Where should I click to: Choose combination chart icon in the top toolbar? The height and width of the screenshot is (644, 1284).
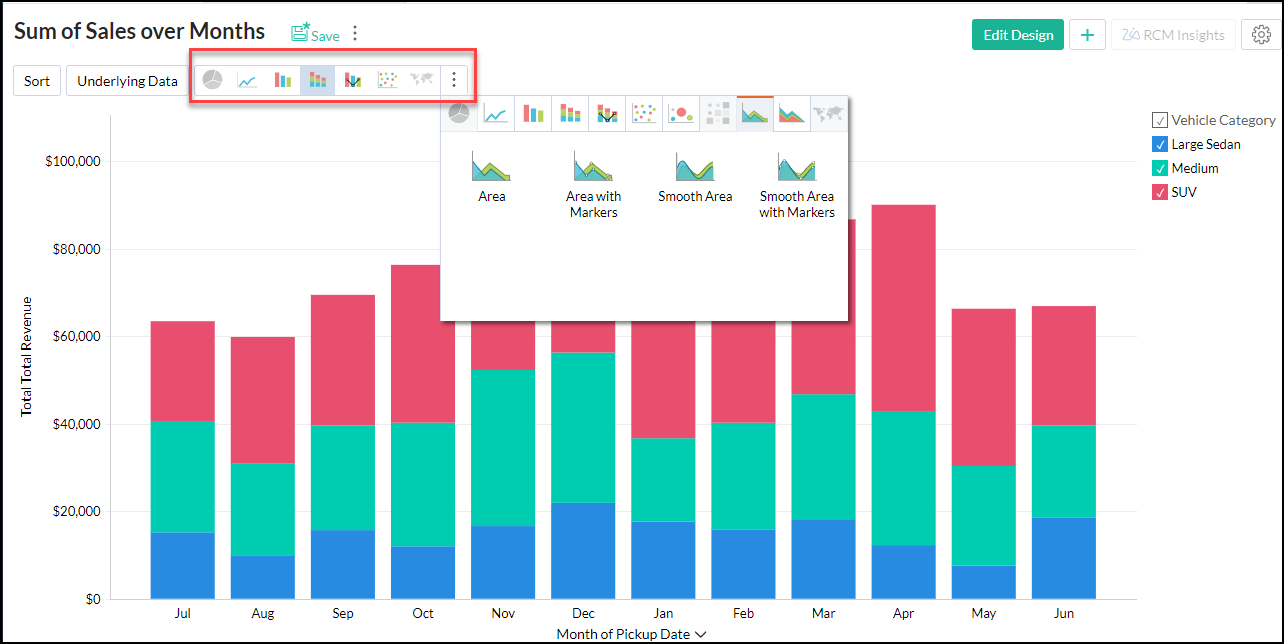(x=352, y=81)
